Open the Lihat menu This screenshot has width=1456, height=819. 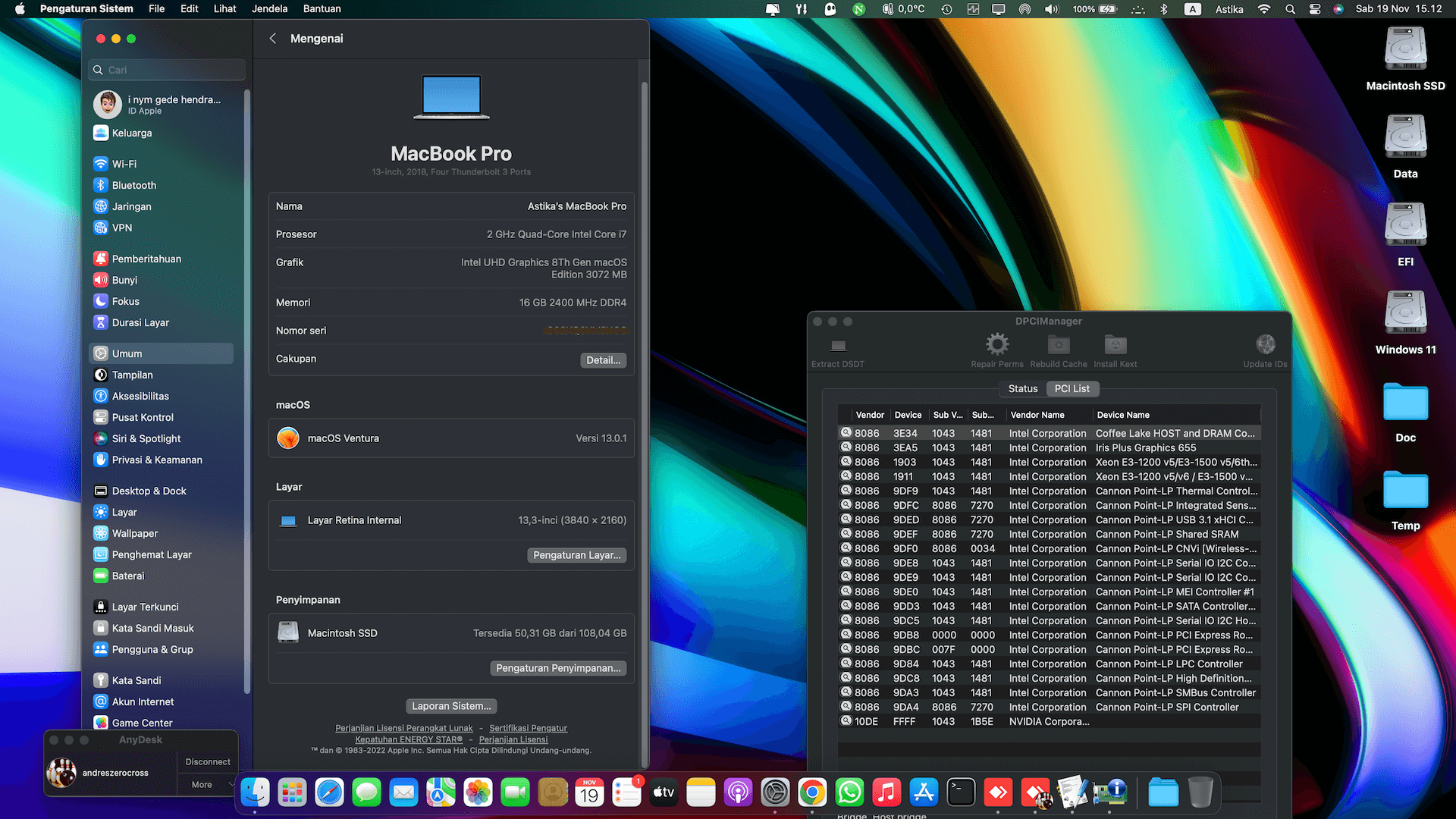click(x=225, y=9)
